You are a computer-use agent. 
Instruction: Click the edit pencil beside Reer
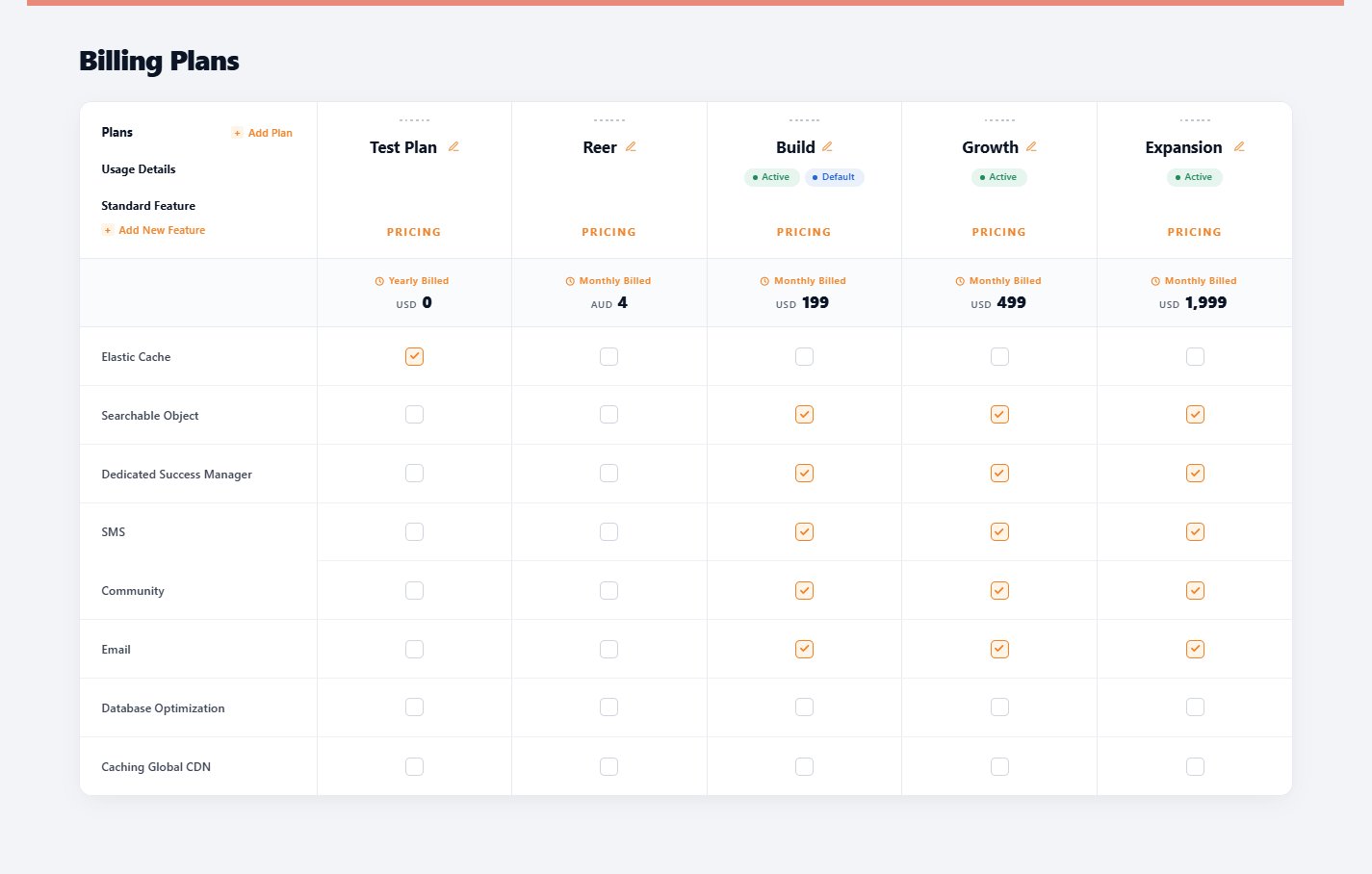pos(631,147)
